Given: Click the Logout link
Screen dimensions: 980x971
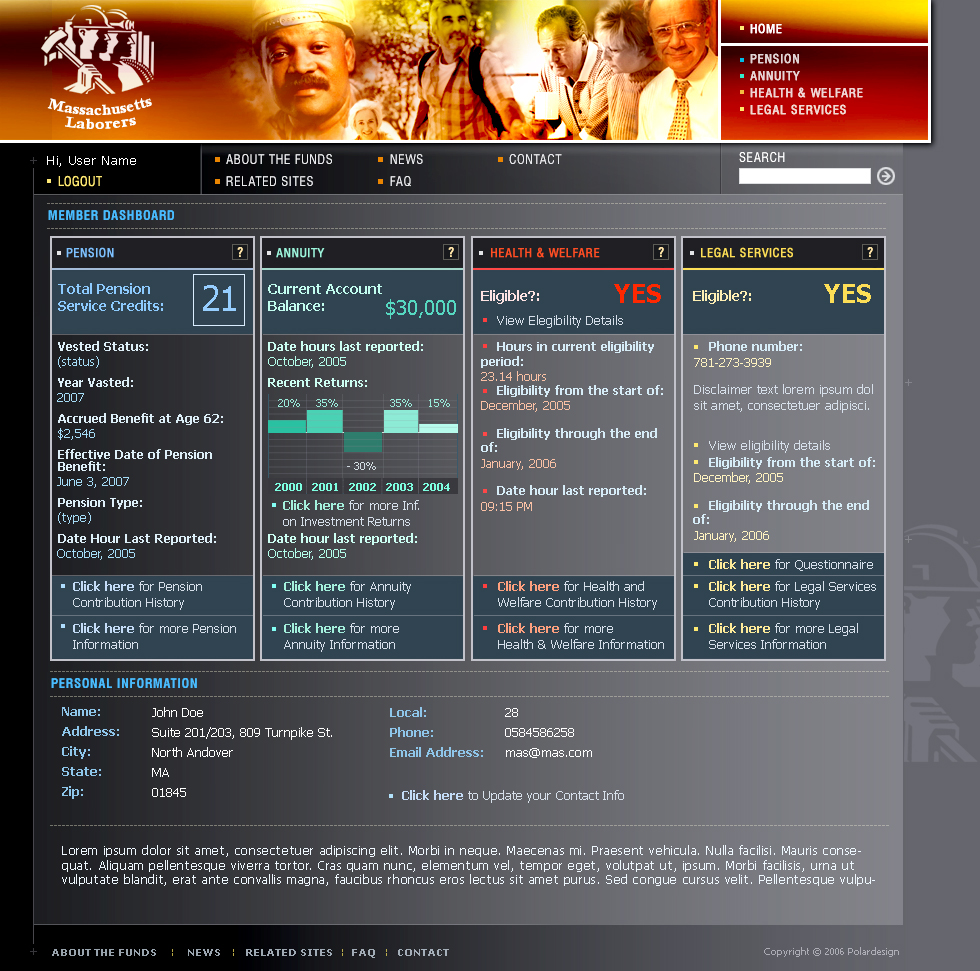Looking at the screenshot, I should [x=80, y=181].
